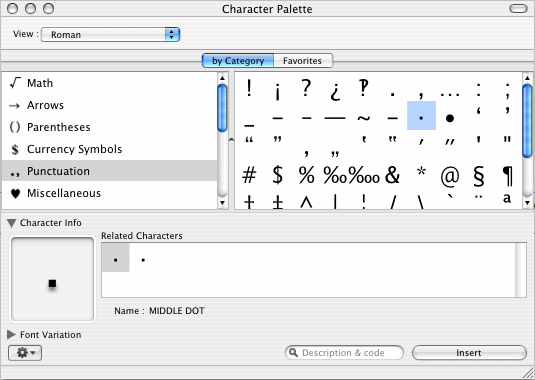Screen dimensions: 535x380
Task: Select the plus sign character
Action: pos(249,202)
